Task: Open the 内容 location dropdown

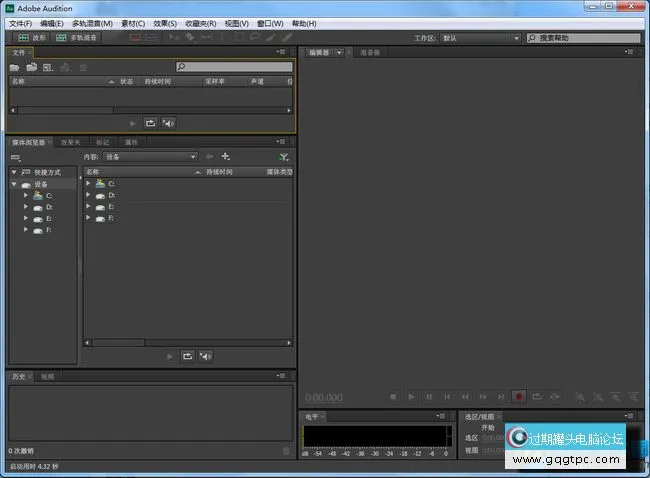Action: (x=151, y=157)
